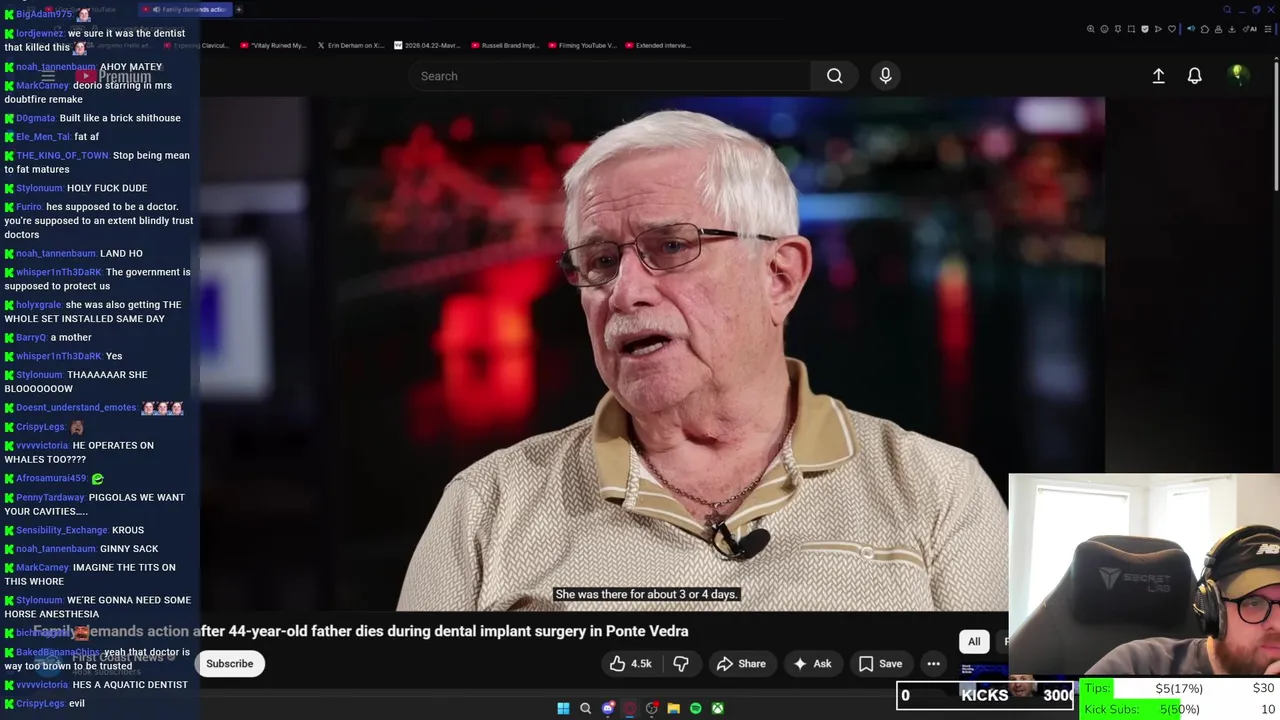1280x720 pixels.
Task: Open the YouTube account avatar menu
Action: 1237,75
